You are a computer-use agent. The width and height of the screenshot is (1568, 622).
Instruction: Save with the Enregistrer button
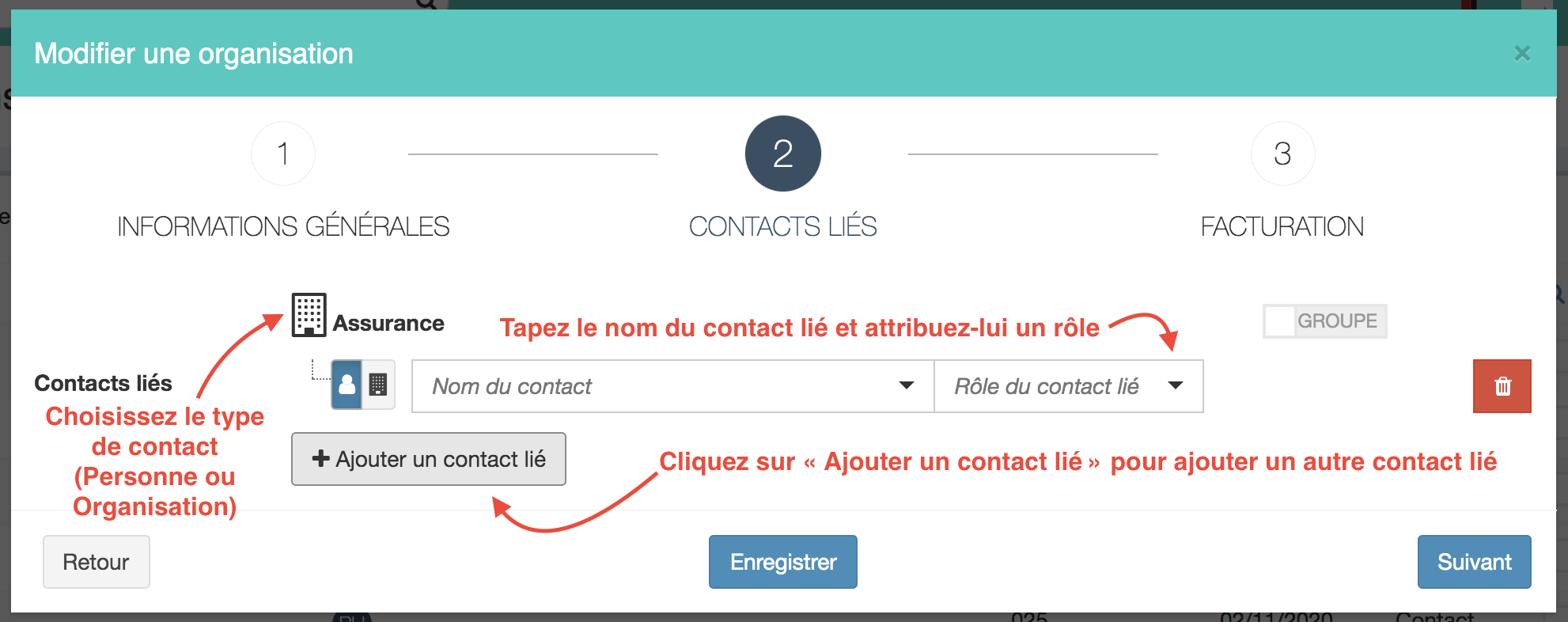(783, 562)
